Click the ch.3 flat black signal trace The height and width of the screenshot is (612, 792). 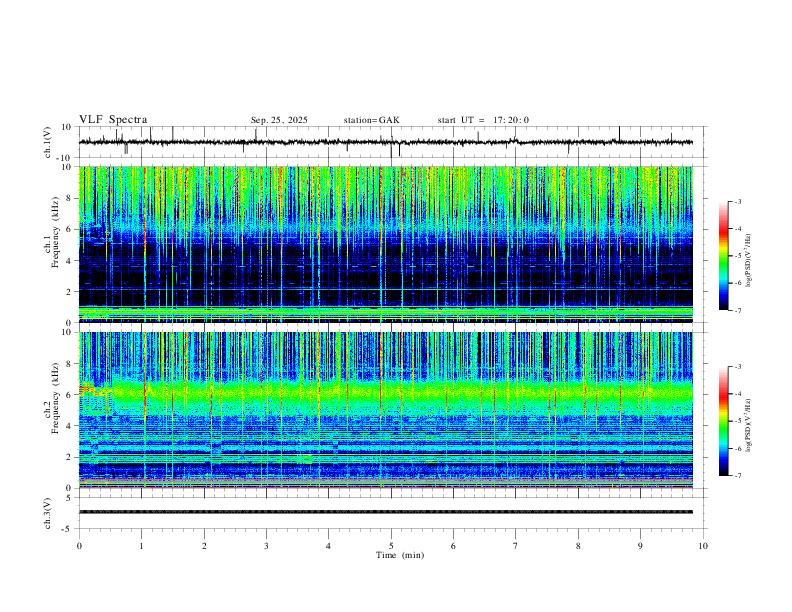385,512
